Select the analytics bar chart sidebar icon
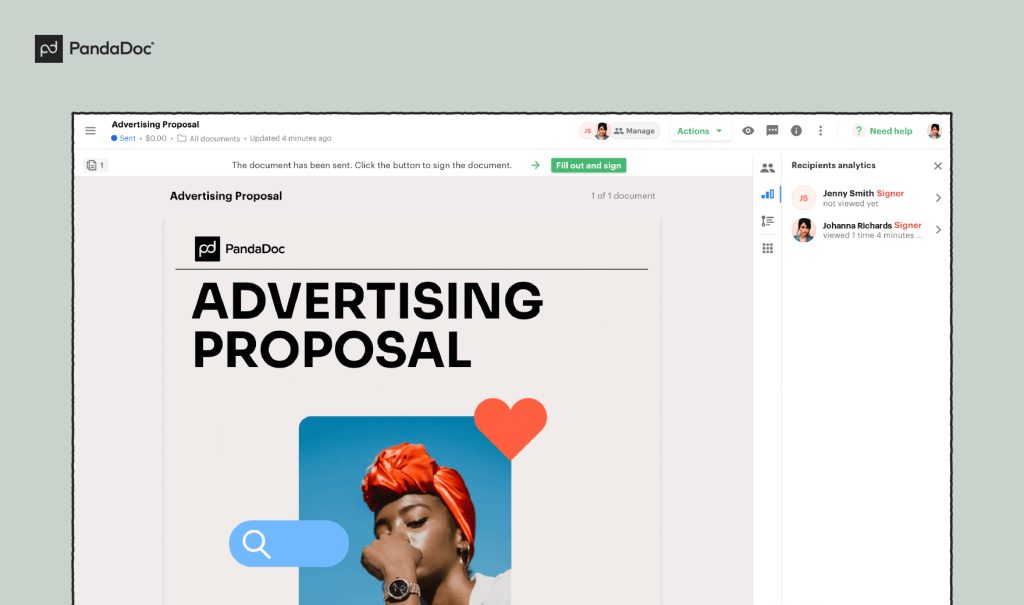The height and width of the screenshot is (605, 1024). coord(767,194)
